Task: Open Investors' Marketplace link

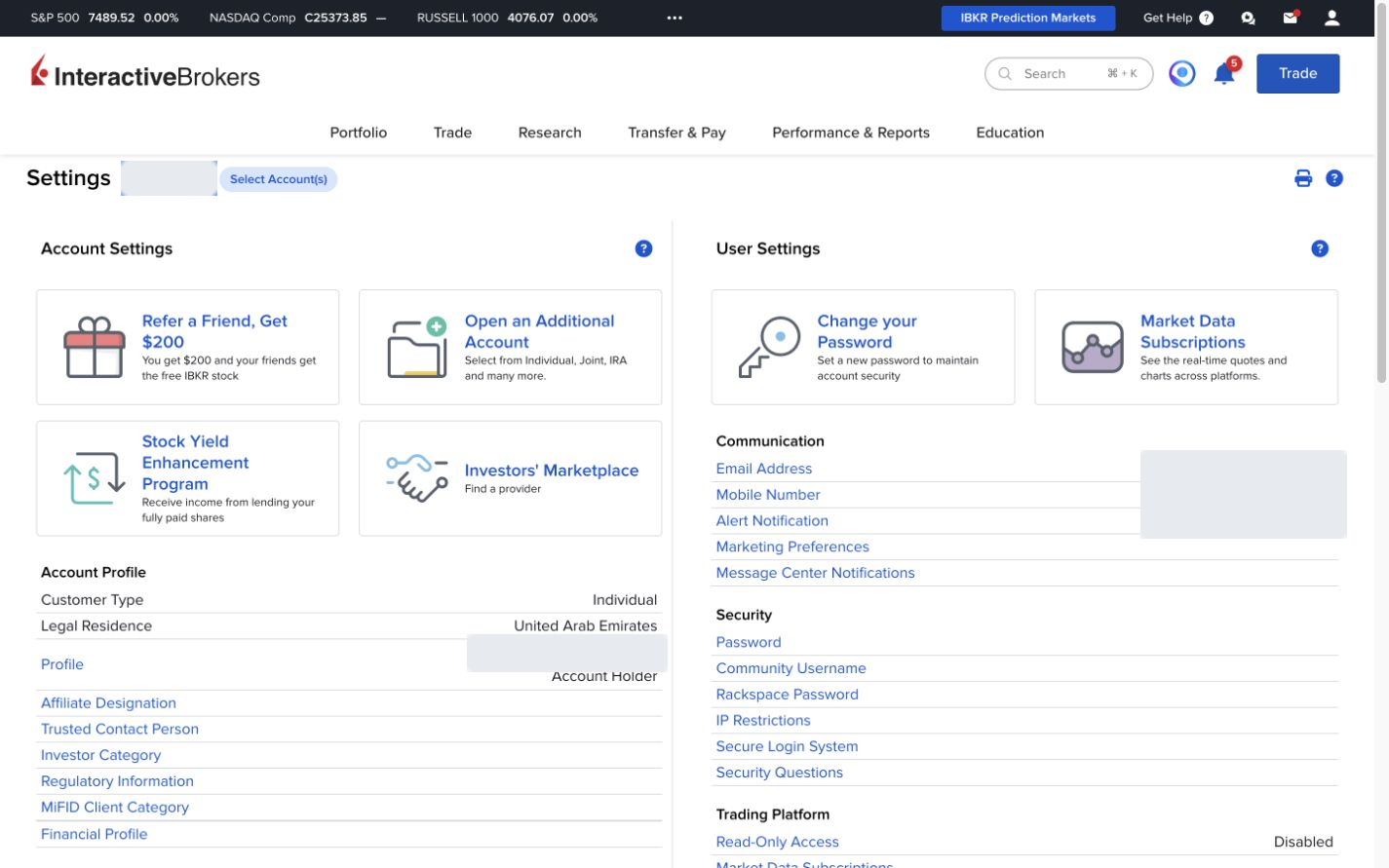Action: [552, 471]
